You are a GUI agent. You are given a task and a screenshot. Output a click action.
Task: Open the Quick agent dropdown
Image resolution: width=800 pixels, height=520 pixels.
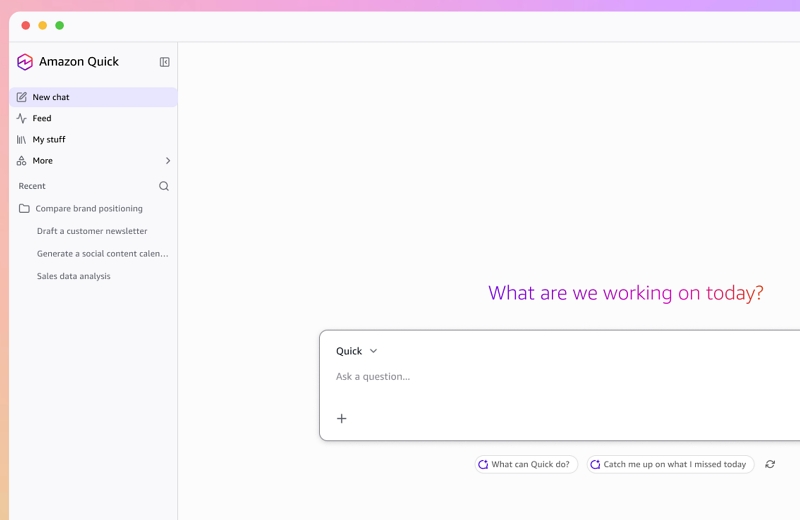(356, 351)
